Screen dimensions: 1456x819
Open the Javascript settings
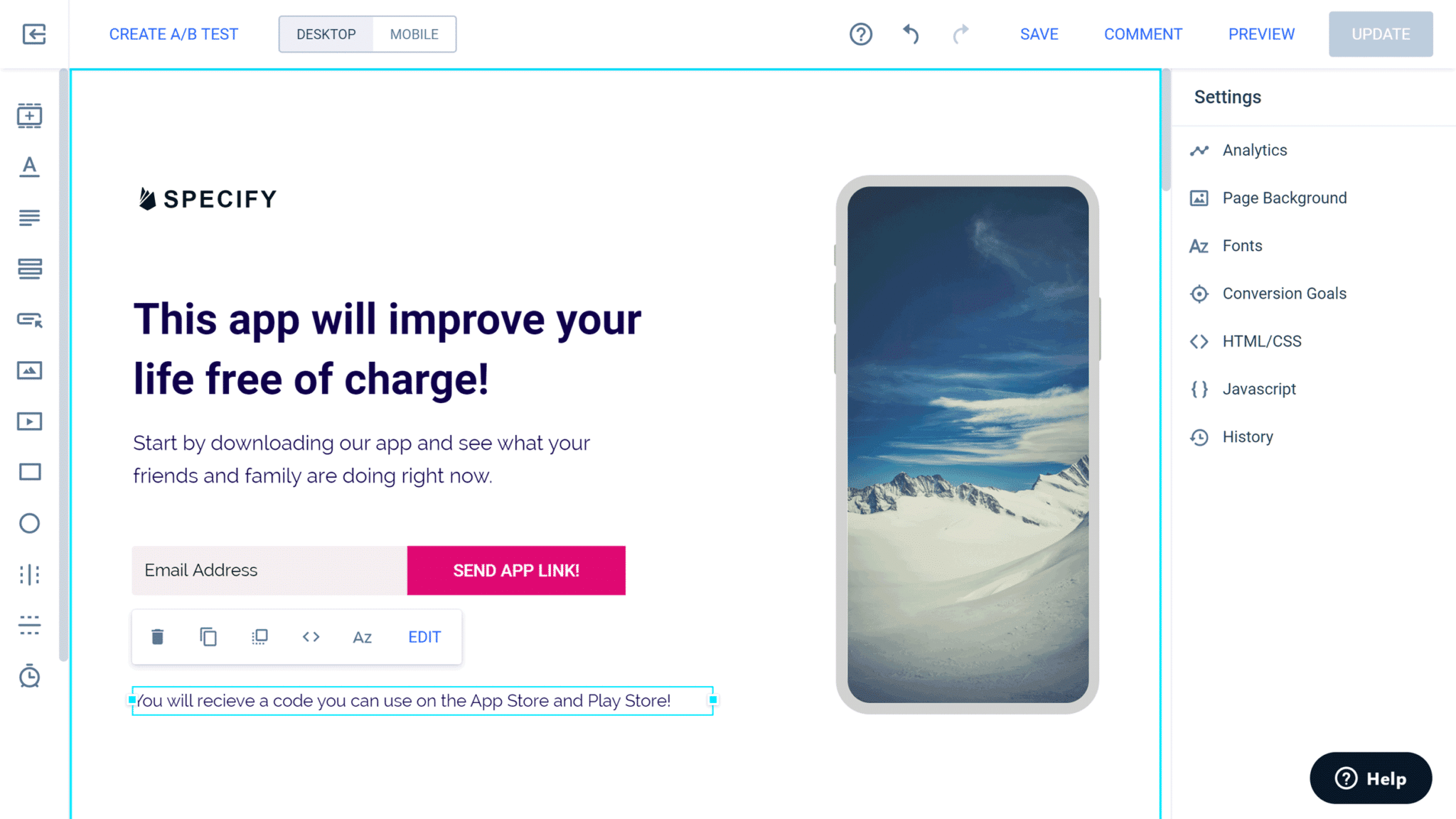pos(1259,388)
